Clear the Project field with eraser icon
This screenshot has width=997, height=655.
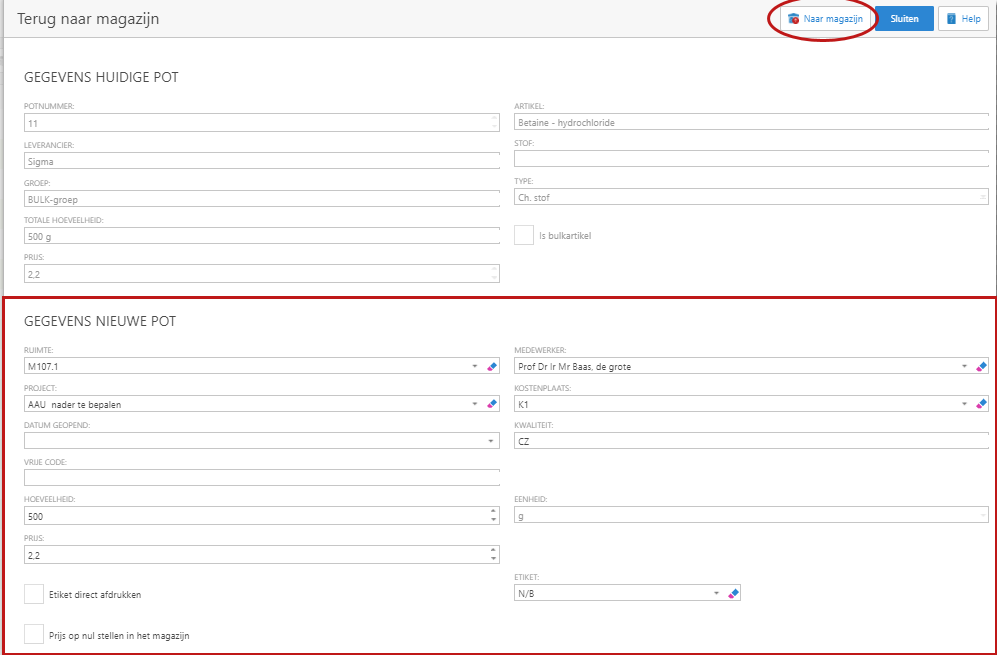pos(491,404)
